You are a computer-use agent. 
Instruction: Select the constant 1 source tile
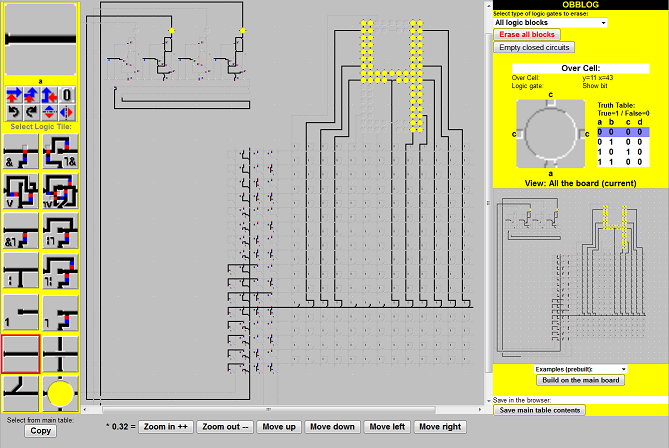[x=21, y=312]
